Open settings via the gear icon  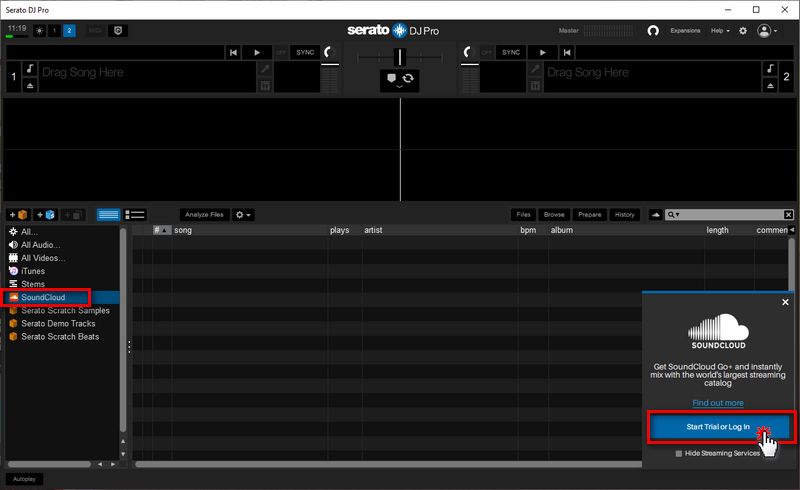coord(743,31)
